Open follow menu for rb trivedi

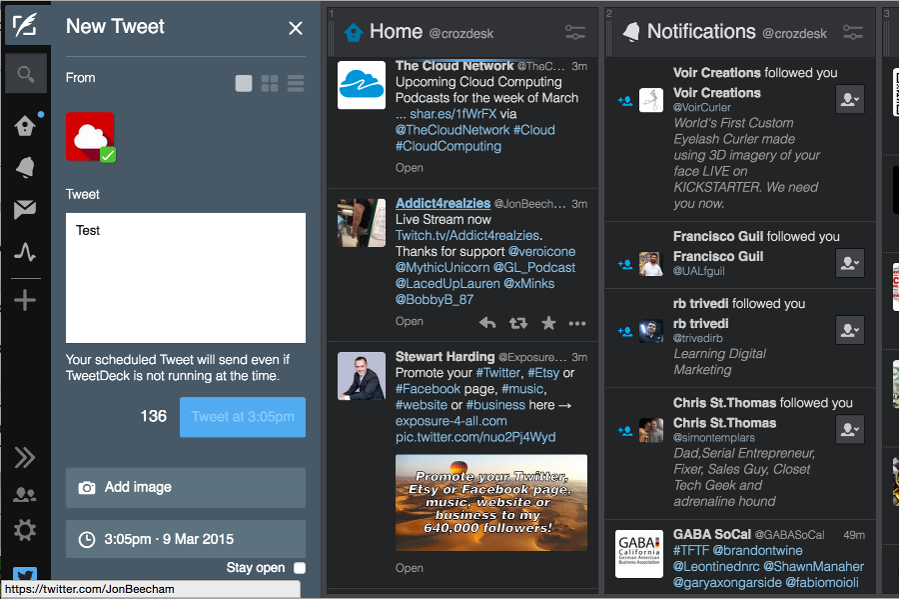tap(850, 330)
